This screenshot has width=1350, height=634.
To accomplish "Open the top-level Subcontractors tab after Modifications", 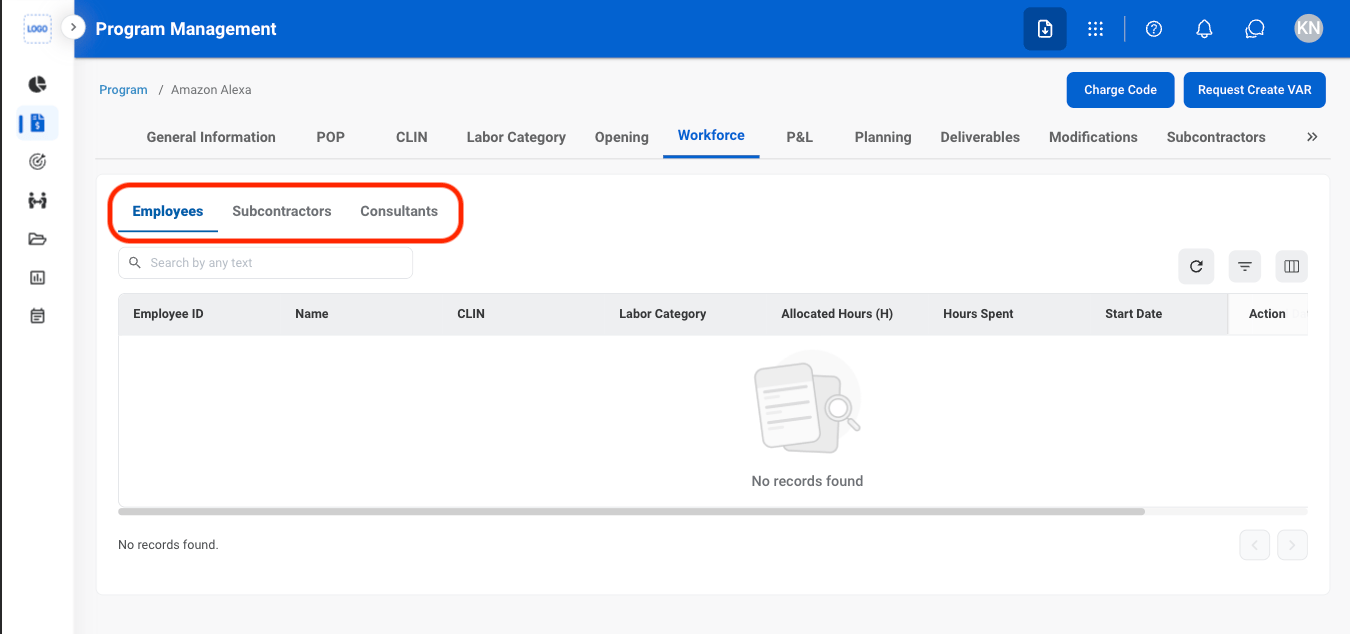I will pyautogui.click(x=1216, y=137).
